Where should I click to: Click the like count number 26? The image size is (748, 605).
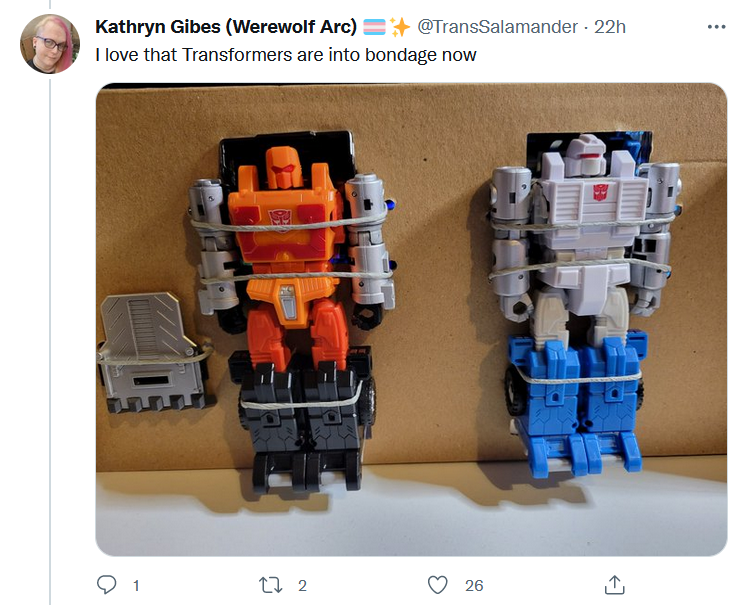474,585
